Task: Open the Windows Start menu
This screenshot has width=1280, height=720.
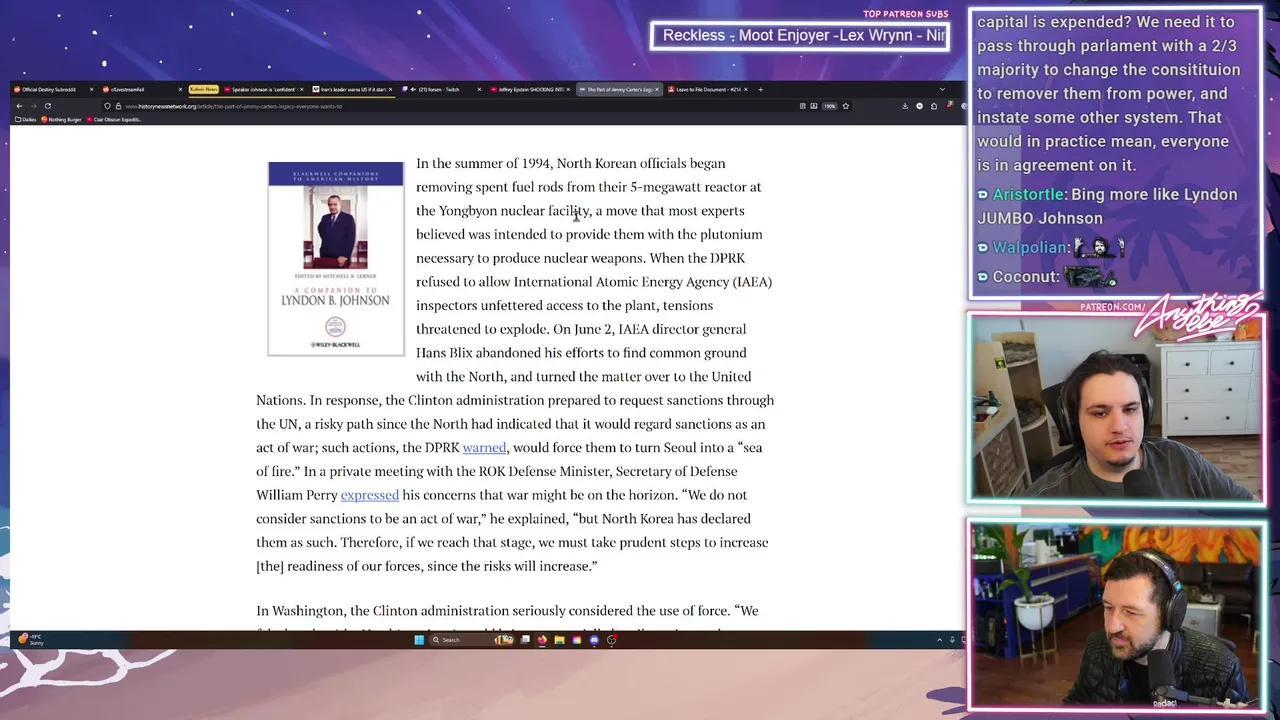Action: 419,640
